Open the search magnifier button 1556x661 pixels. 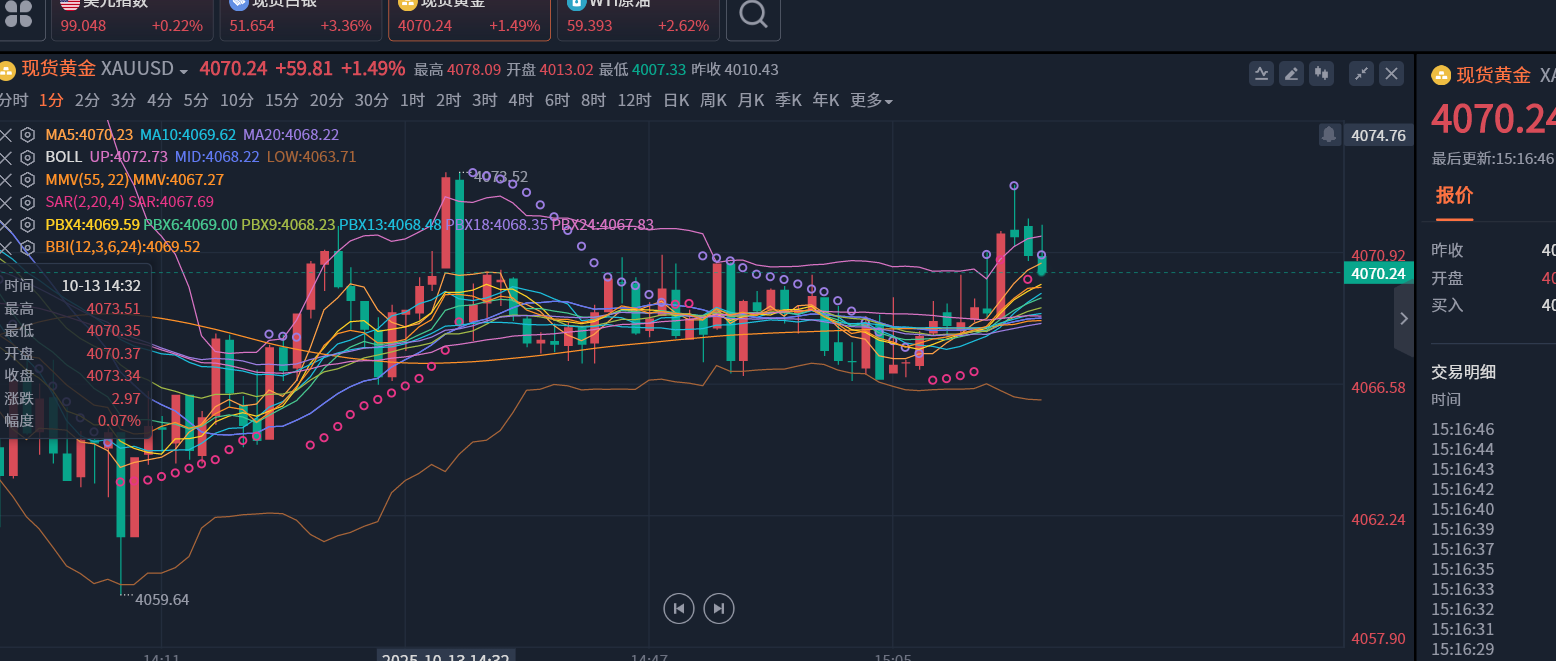[x=753, y=15]
